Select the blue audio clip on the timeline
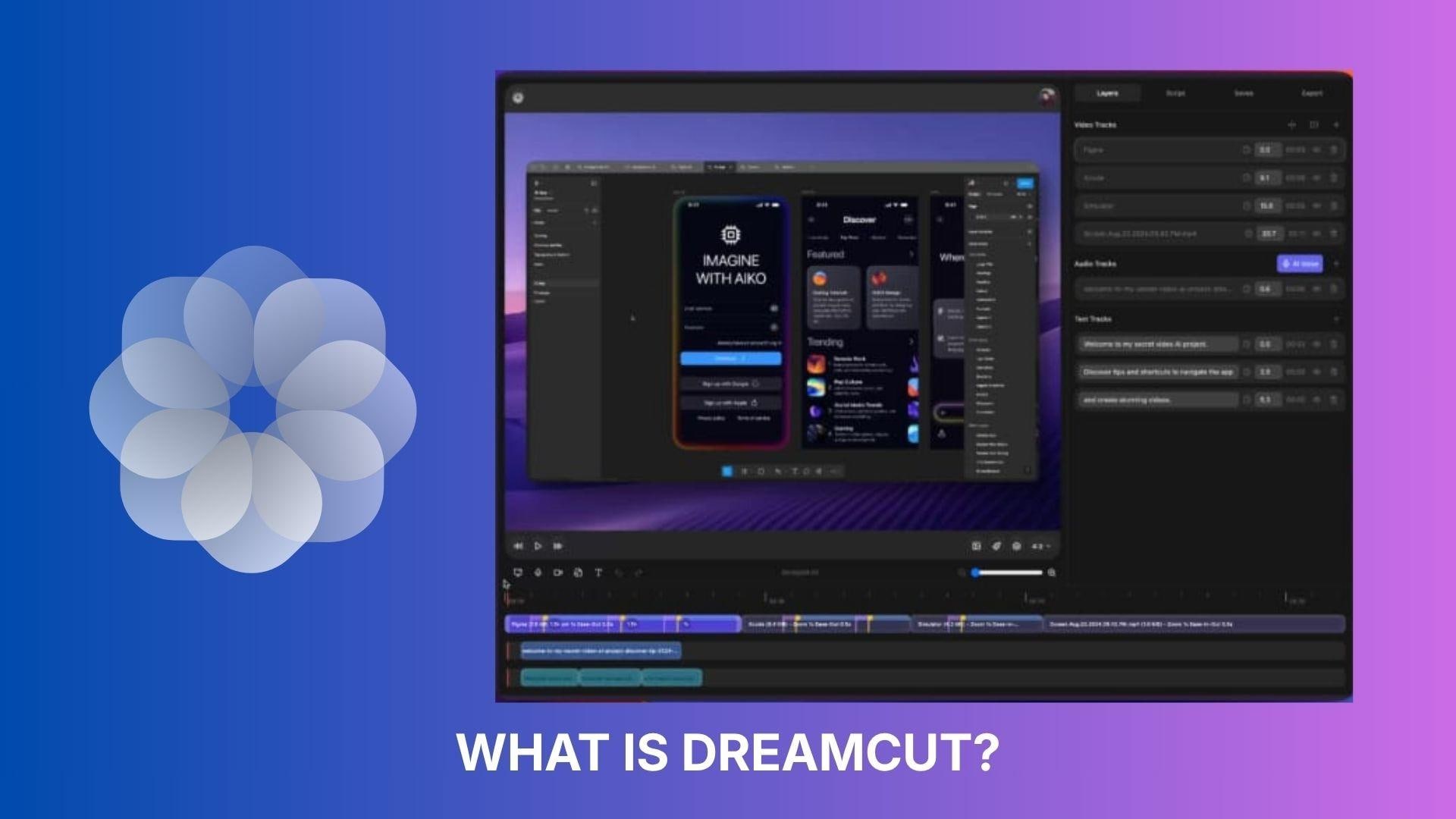This screenshot has height=819, width=1456. pos(601,651)
